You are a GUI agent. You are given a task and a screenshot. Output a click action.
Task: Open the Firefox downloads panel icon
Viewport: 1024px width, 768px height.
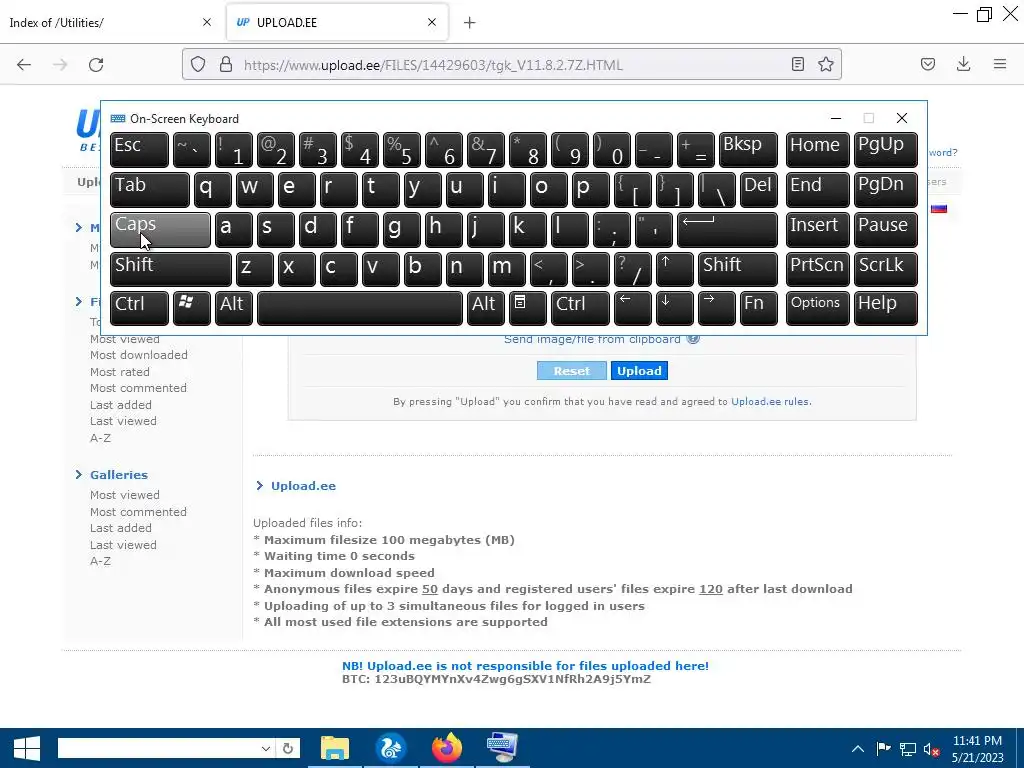click(963, 64)
